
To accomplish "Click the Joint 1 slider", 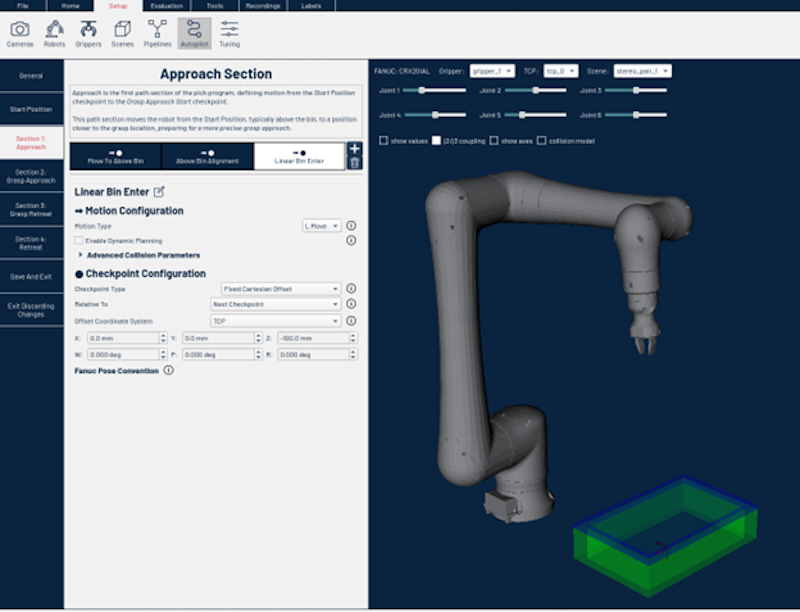I will tap(434, 90).
